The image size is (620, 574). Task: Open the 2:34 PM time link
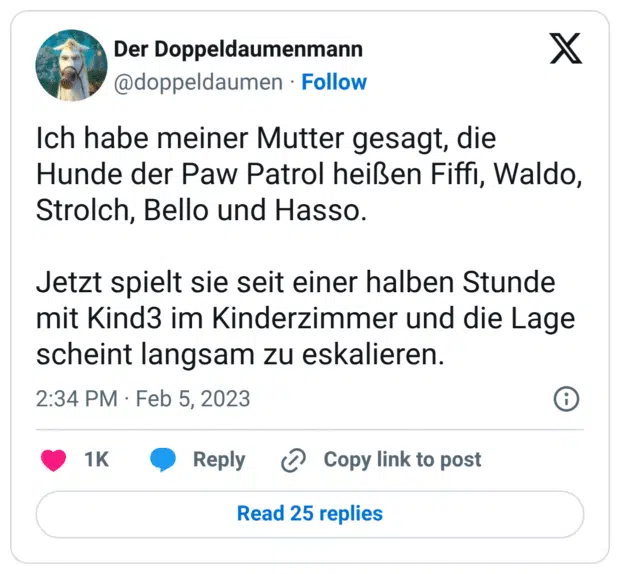[78, 399]
